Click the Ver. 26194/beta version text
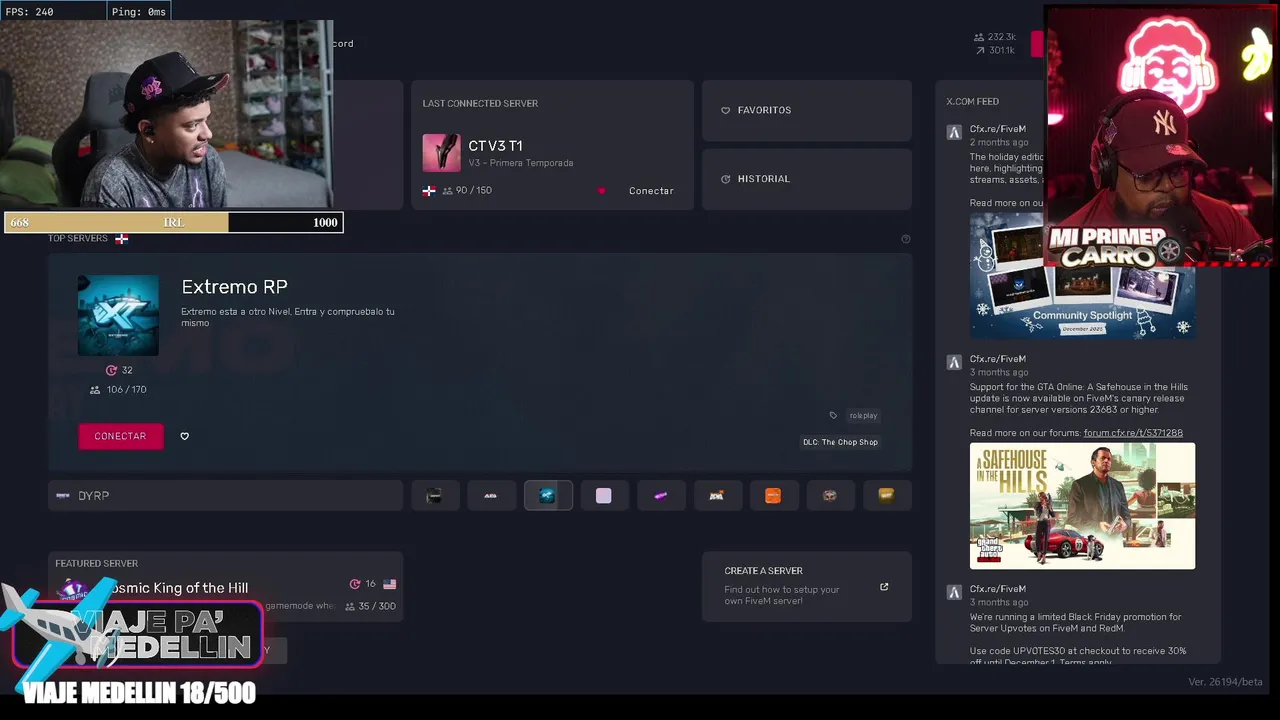 click(1226, 682)
